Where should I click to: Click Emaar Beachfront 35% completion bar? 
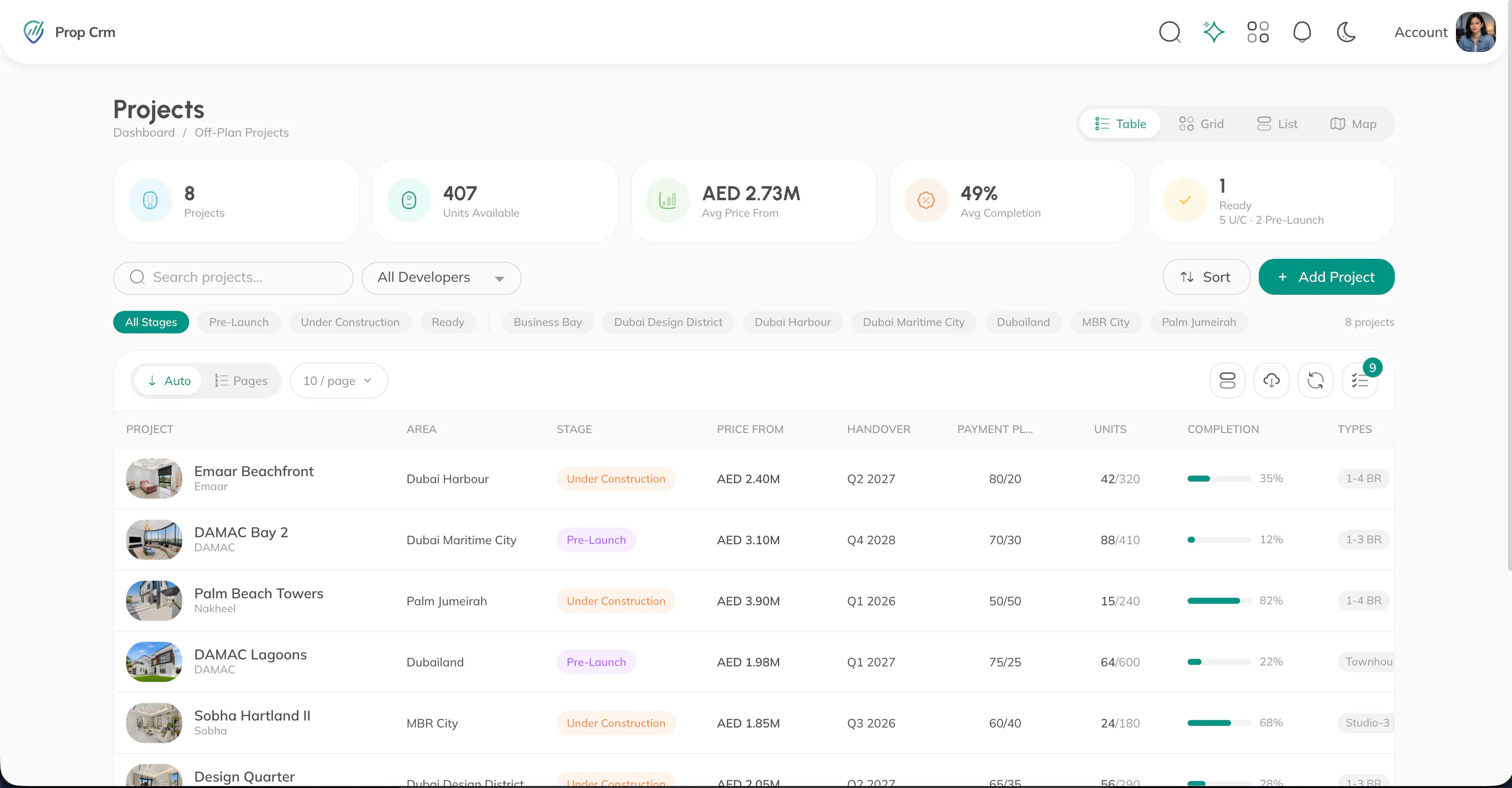point(1219,478)
